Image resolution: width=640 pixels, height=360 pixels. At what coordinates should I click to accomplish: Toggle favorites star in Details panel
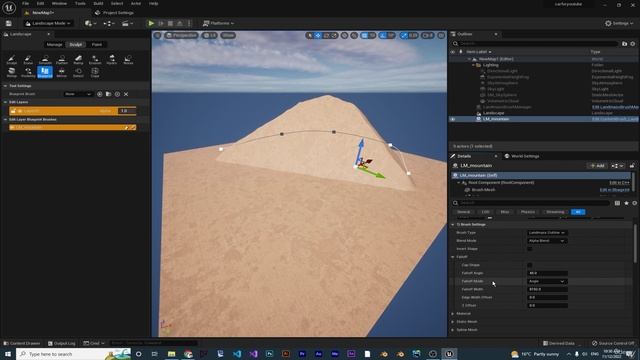(x=626, y=203)
